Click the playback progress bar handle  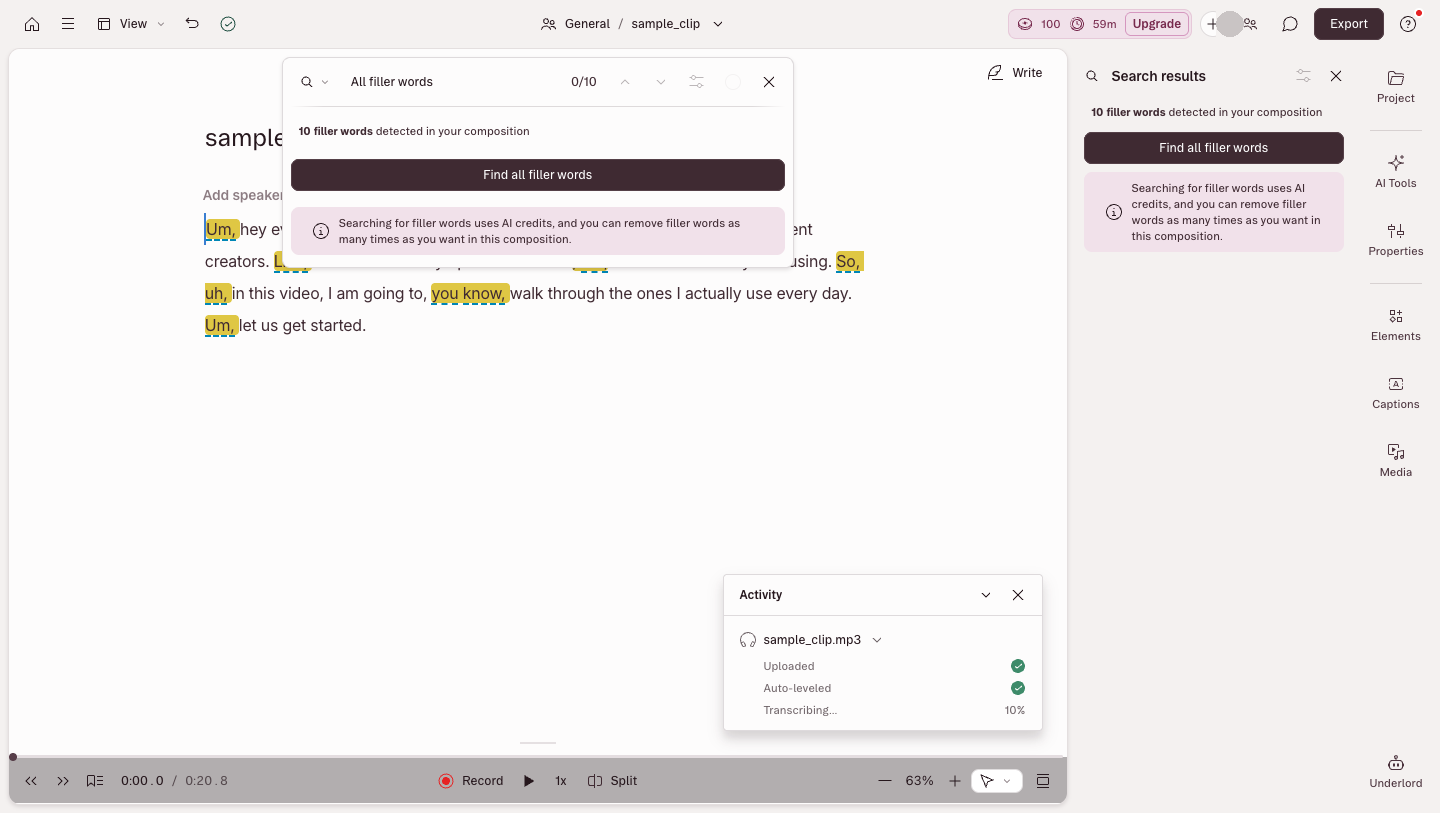pos(13,757)
